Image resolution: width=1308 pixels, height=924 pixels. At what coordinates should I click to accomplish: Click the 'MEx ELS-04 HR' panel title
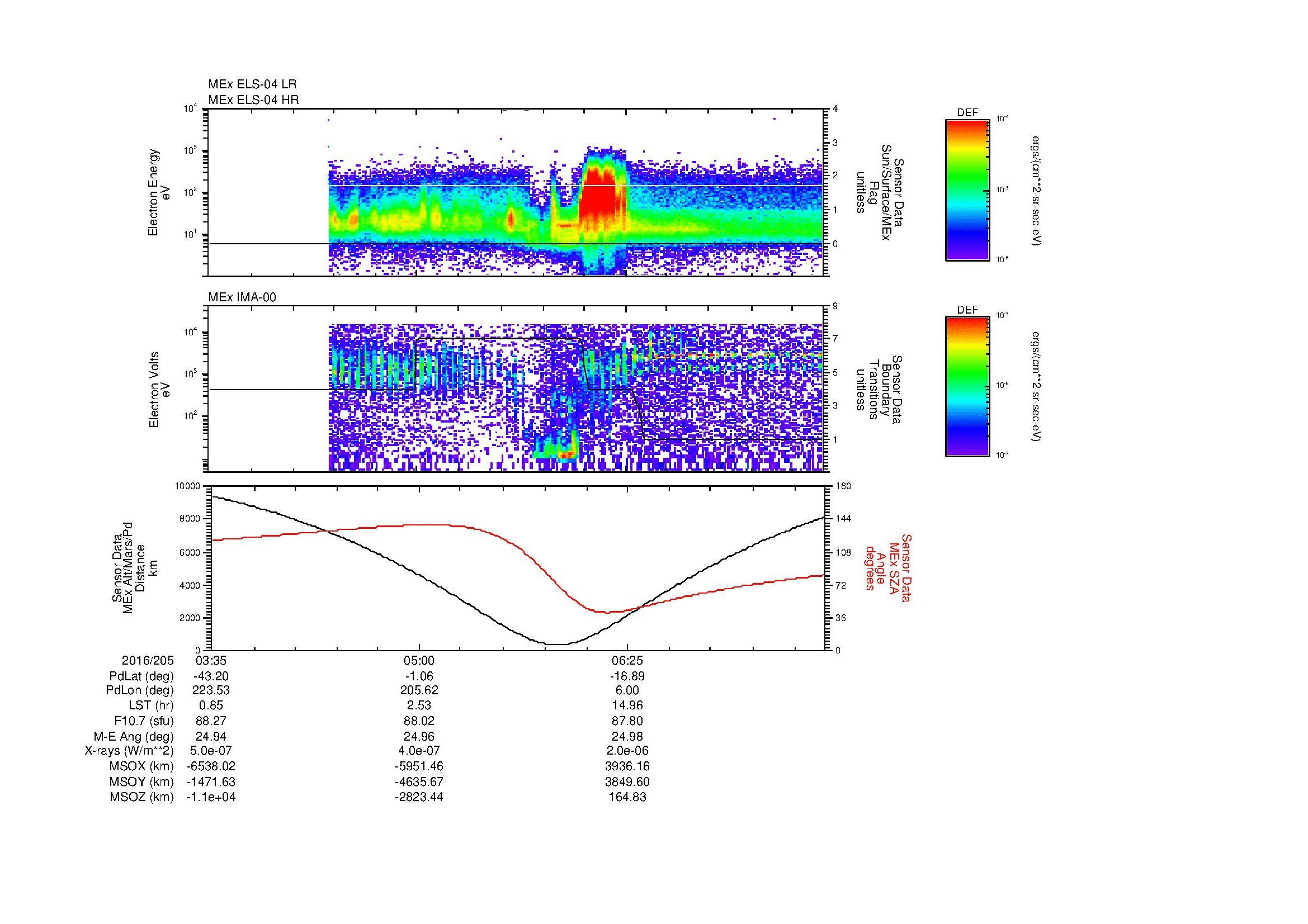(x=253, y=100)
